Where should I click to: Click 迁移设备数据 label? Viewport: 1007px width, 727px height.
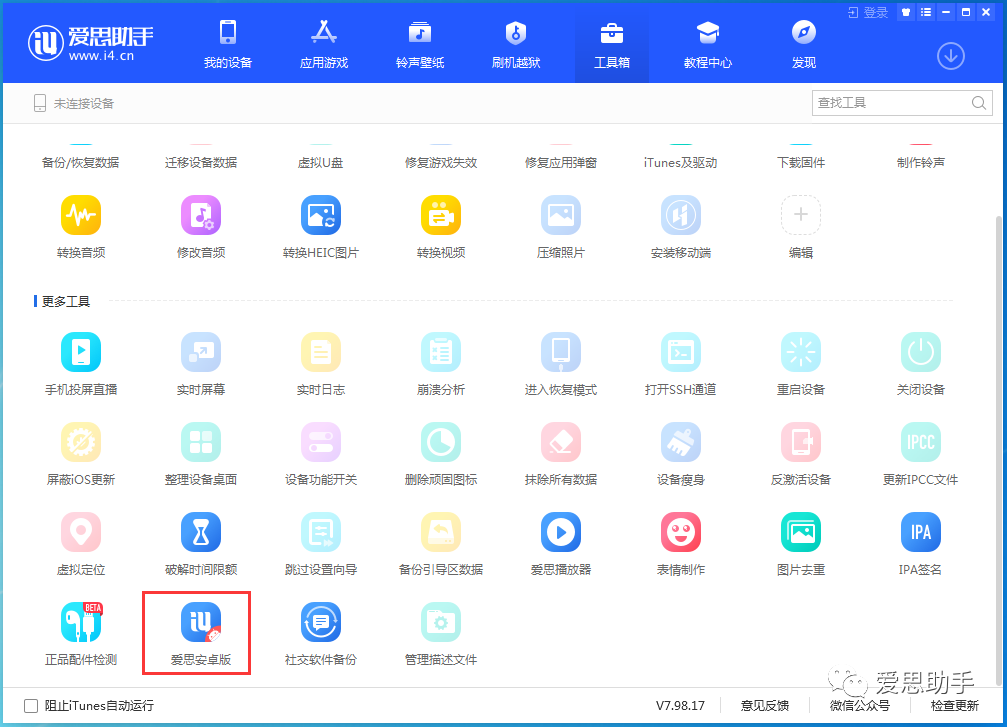click(x=201, y=163)
